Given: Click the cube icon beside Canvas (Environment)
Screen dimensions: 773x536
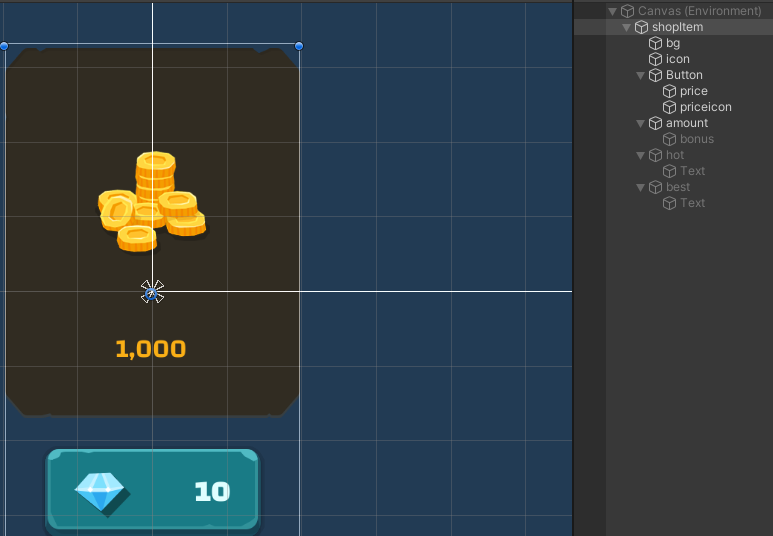Looking at the screenshot, I should (627, 11).
